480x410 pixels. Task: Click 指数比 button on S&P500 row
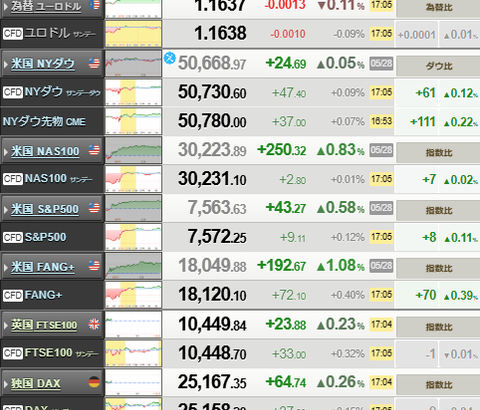point(438,211)
